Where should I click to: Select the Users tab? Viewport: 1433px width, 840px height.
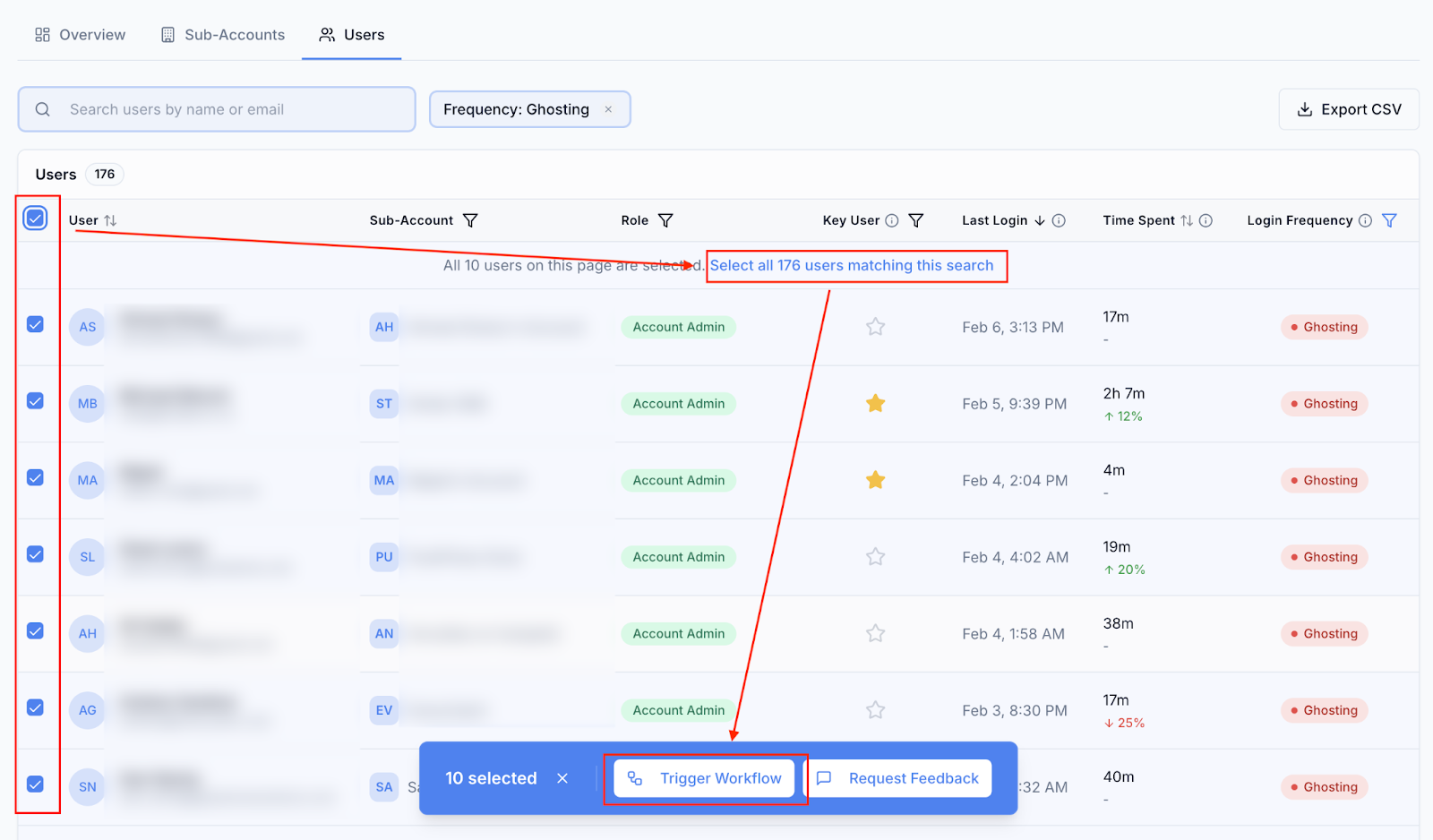pos(352,35)
